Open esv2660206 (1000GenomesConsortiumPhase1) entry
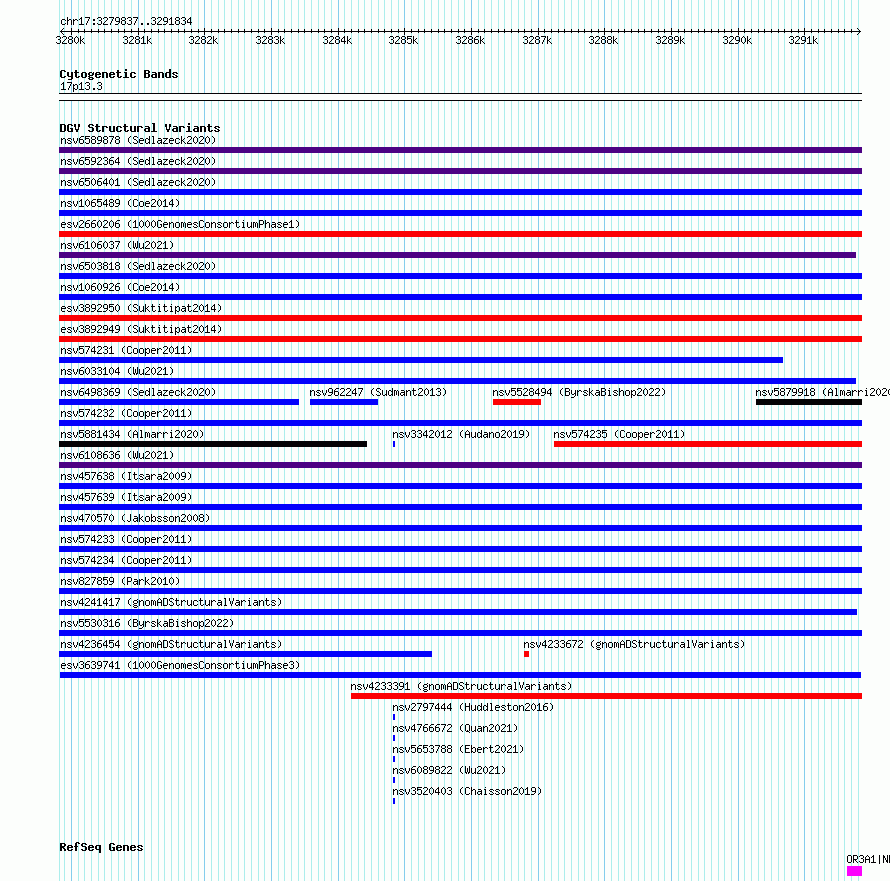Screen dimensions: 890x881 [180, 224]
